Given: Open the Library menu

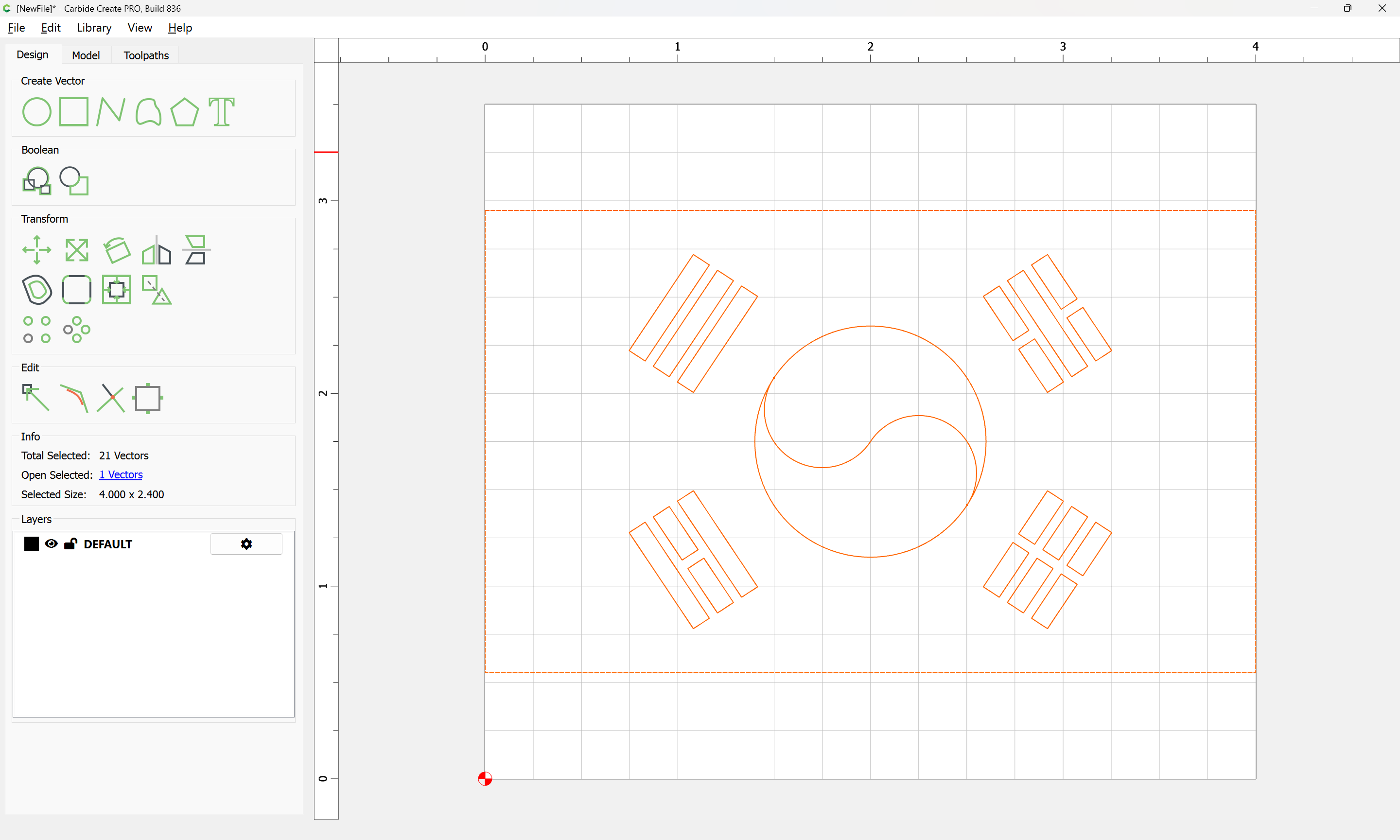Looking at the screenshot, I should [94, 28].
